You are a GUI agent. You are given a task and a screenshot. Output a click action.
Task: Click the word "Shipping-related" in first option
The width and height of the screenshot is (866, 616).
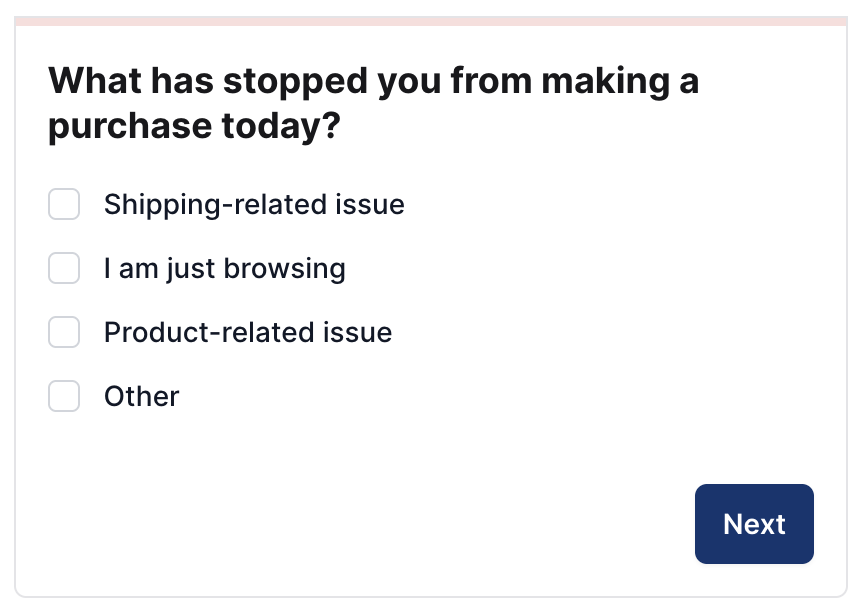(x=215, y=205)
